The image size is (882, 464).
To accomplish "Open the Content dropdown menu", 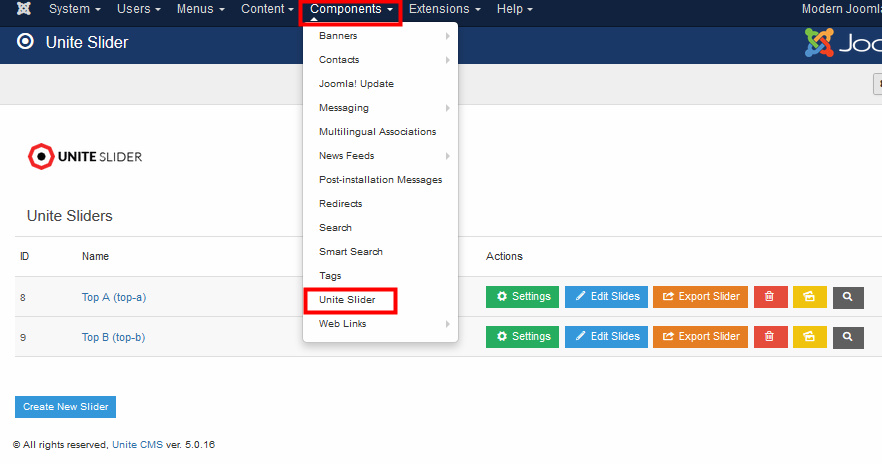I will [x=267, y=9].
